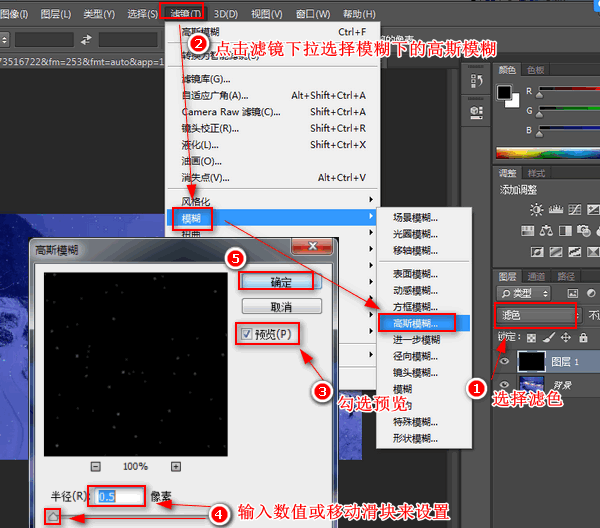600x528 pixels.
Task: Add a Hue/Saturation adjustment icon
Action: [528, 231]
